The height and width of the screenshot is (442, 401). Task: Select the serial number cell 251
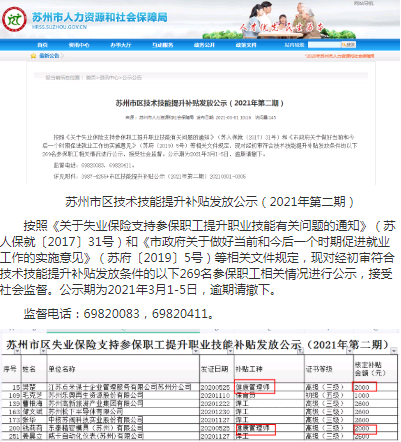click(12, 436)
